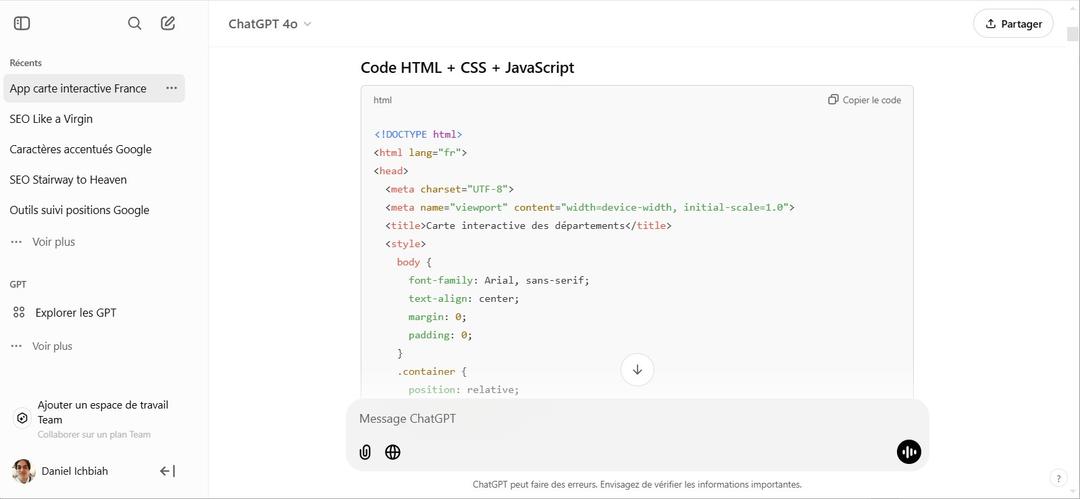The width and height of the screenshot is (1080, 499).
Task: Copy code with Copier le code
Action: [864, 100]
